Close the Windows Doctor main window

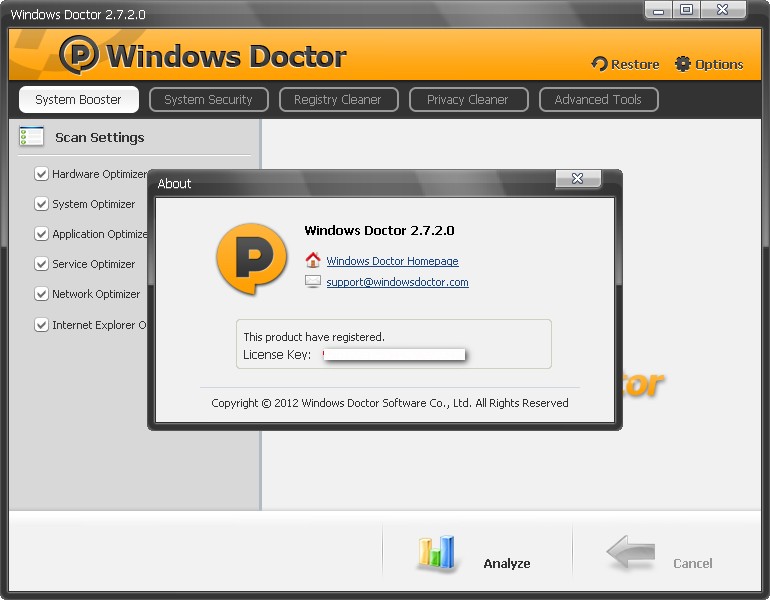723,10
